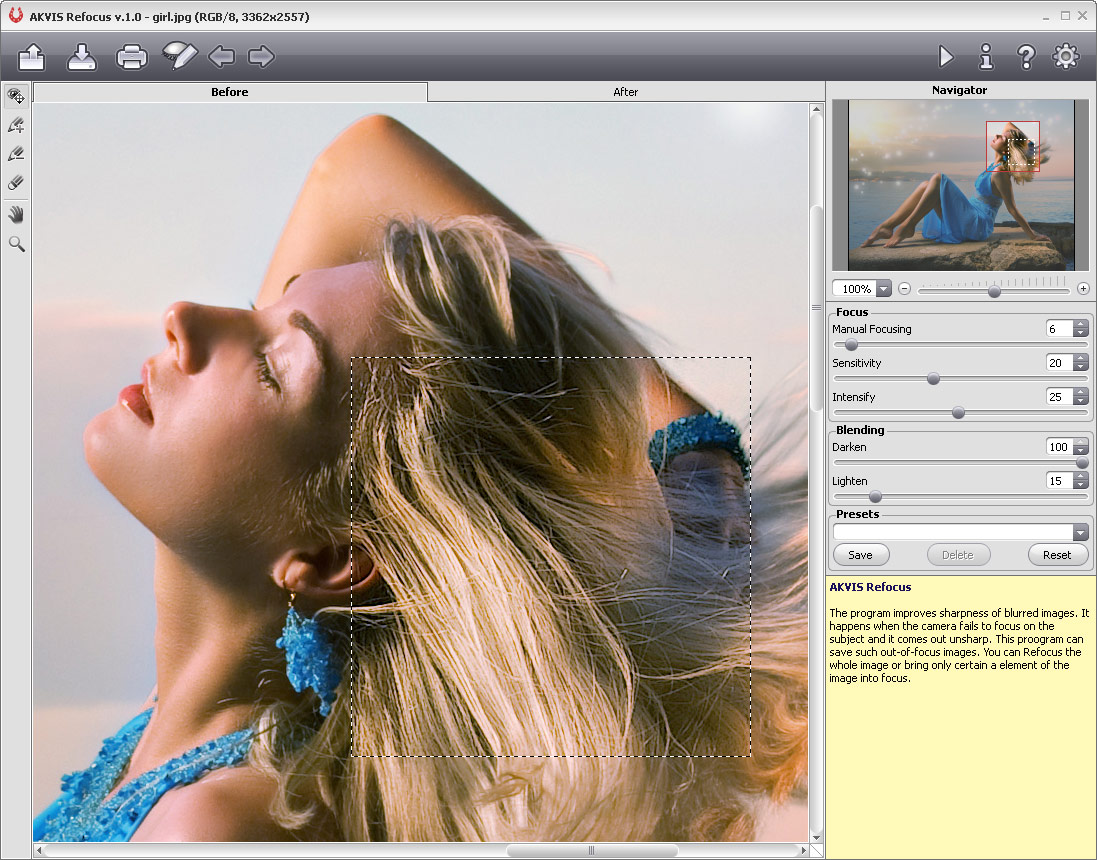Open an image file with the toolbar icon
Screen dimensions: 1097x860
click(32, 57)
